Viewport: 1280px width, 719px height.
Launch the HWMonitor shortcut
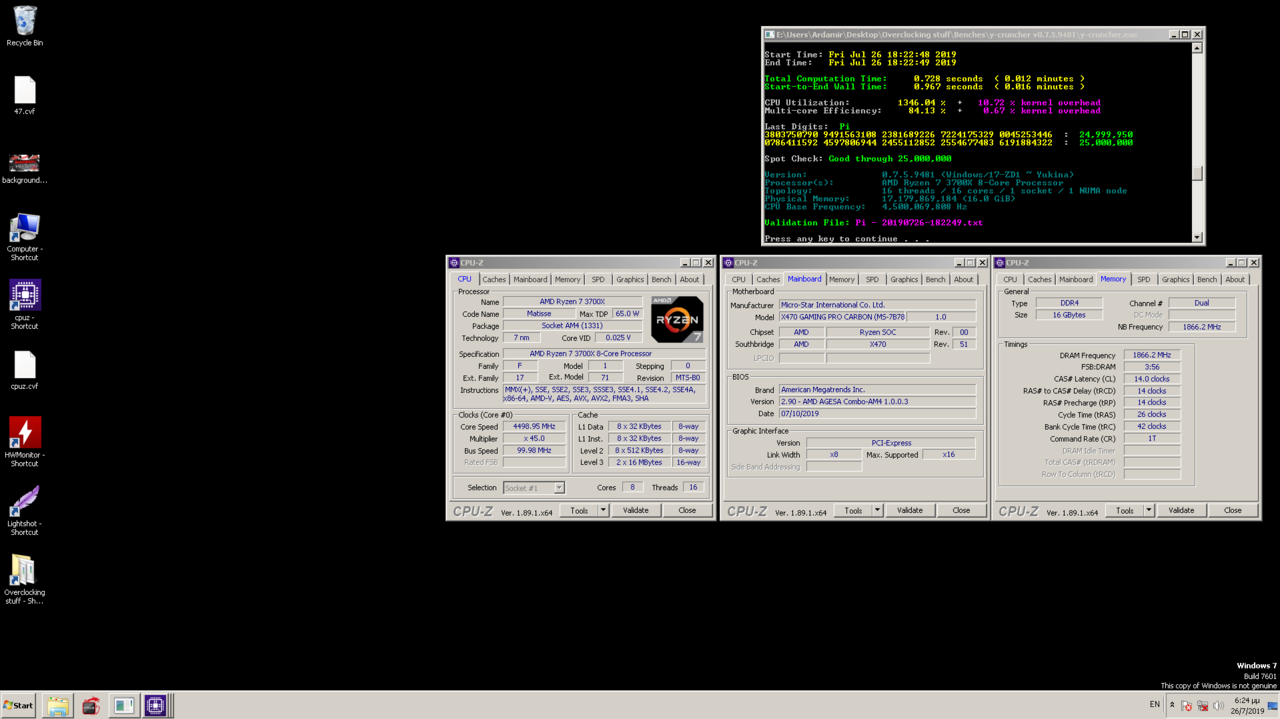coord(24,442)
